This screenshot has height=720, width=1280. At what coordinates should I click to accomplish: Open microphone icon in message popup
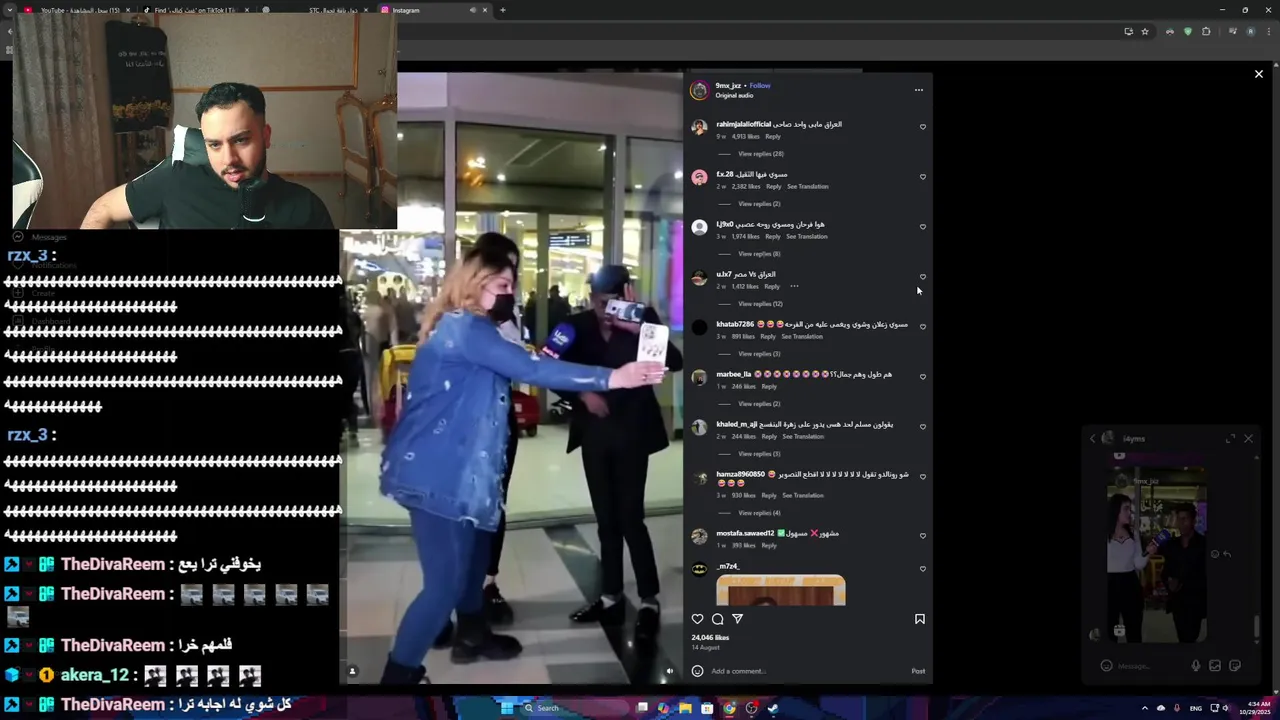click(x=1195, y=666)
